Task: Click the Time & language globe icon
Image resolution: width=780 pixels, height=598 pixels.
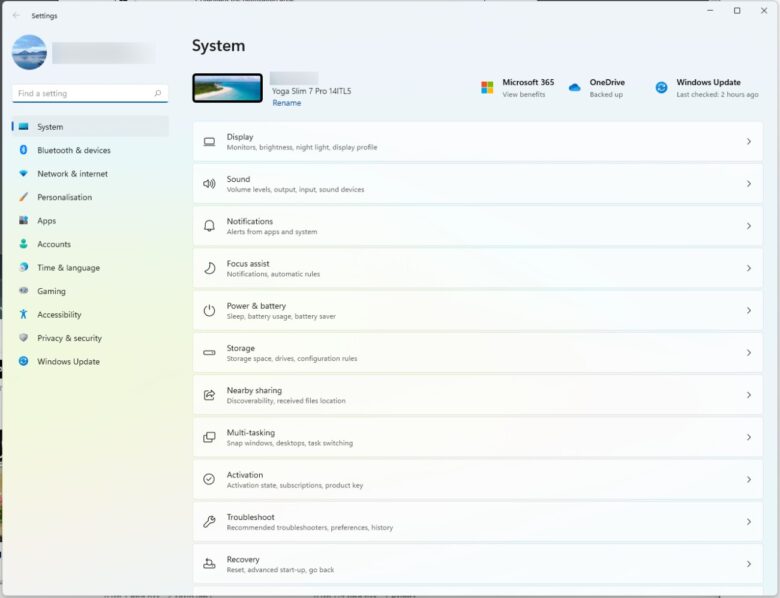Action: [23, 267]
